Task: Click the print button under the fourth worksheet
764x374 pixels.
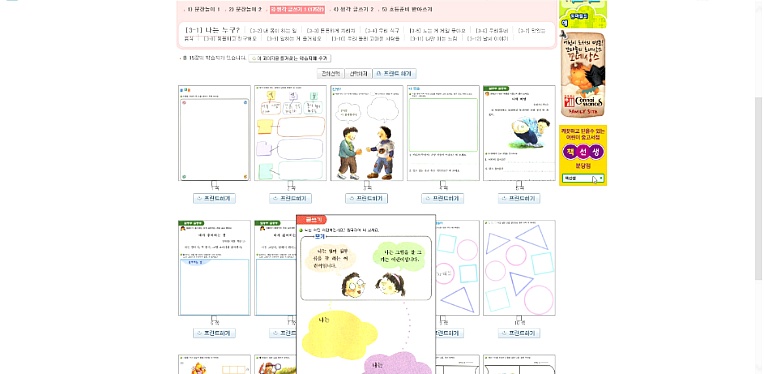Action: 442,198
